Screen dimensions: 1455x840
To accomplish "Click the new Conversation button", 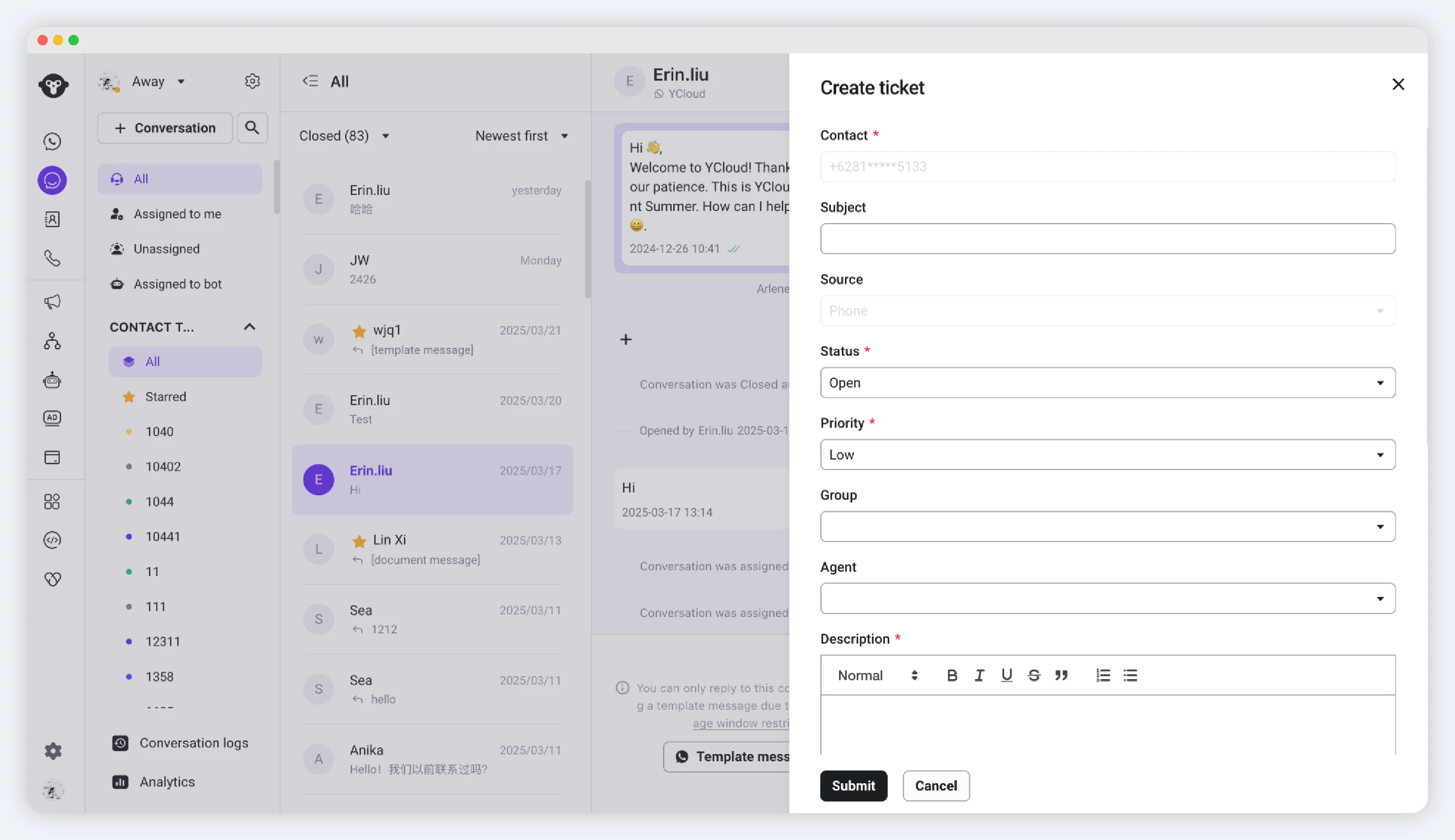I will pos(165,127).
